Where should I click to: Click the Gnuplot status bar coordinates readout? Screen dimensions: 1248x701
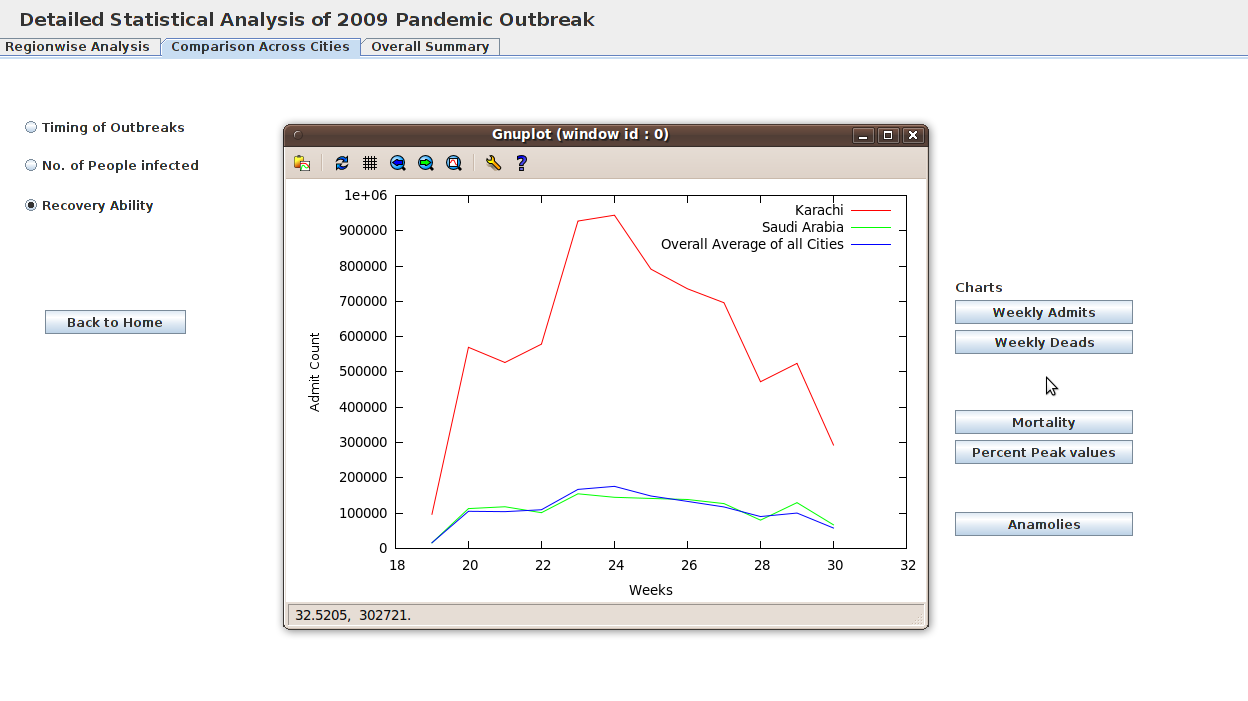click(x=353, y=615)
